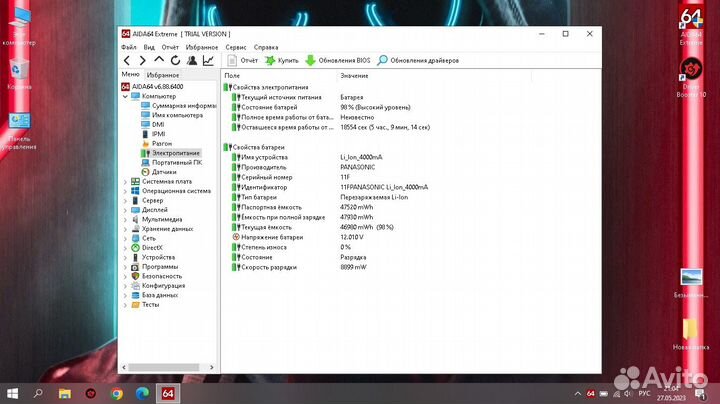This screenshot has width=720, height=404.
Task: Expand the Мультимедиа tree node
Action: [x=125, y=219]
